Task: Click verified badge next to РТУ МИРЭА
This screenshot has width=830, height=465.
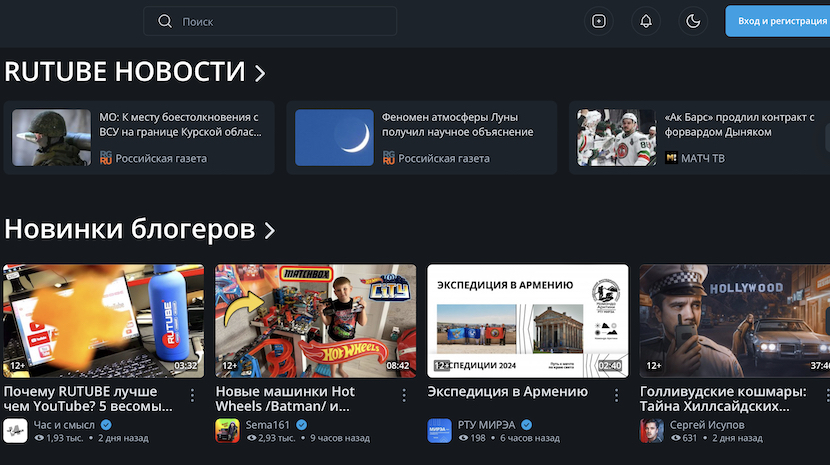Action: point(527,425)
